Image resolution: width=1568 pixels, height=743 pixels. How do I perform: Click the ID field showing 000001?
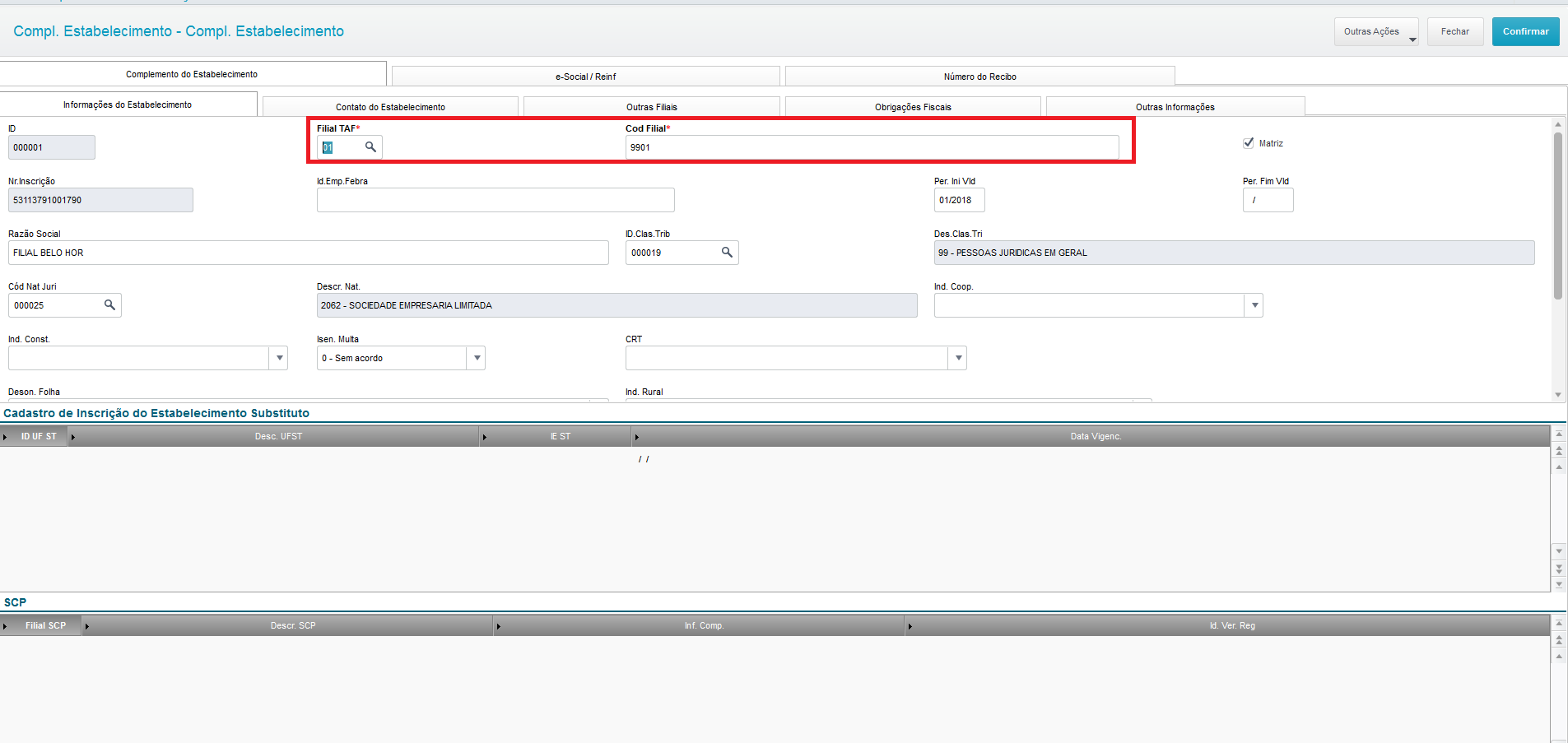click(x=51, y=147)
